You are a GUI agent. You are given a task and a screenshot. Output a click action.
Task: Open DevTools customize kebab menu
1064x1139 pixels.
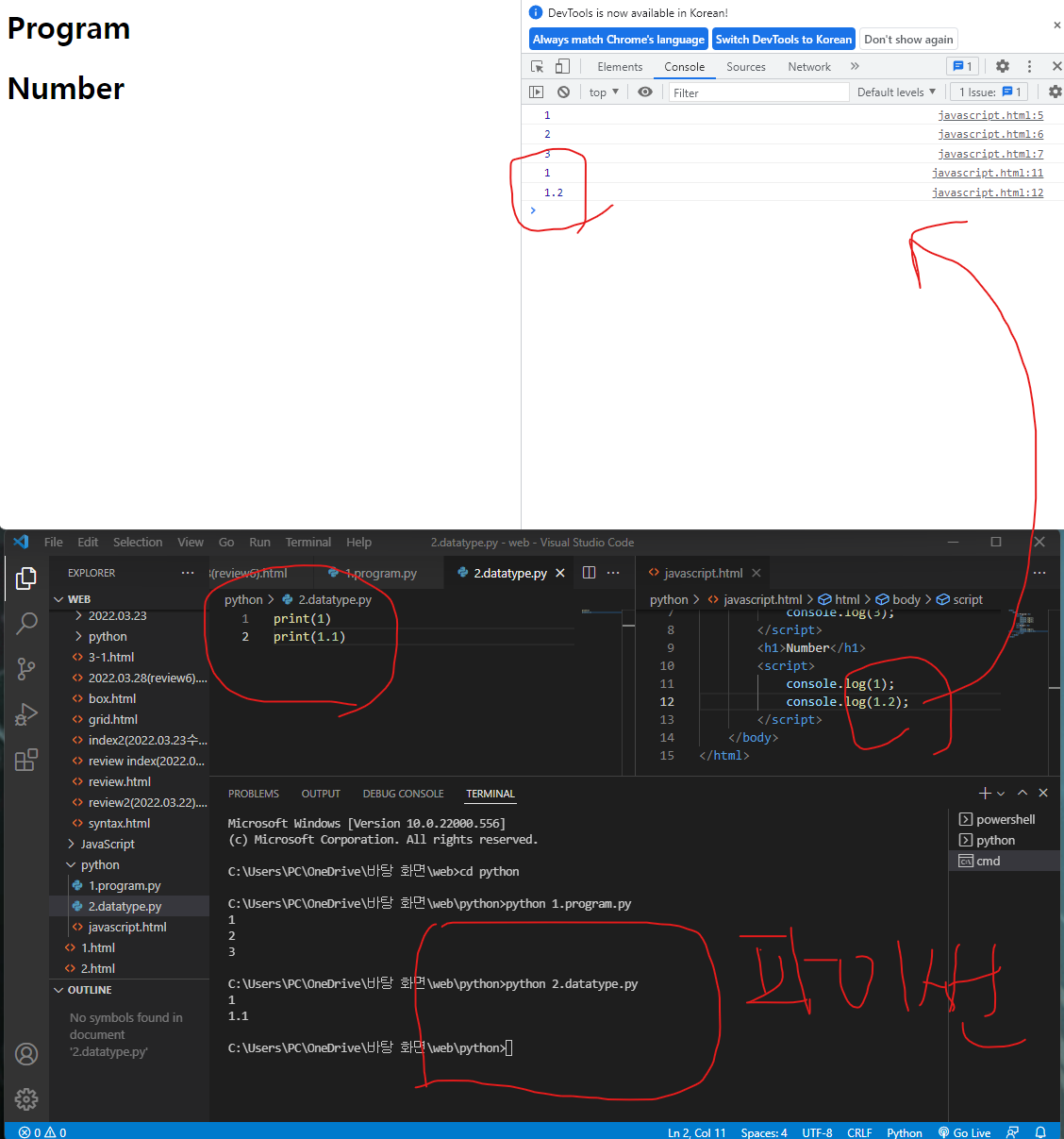click(1029, 66)
